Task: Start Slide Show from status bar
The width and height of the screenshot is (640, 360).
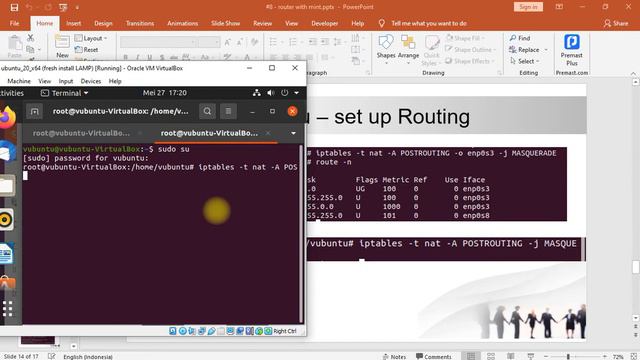Action: pos(531,356)
